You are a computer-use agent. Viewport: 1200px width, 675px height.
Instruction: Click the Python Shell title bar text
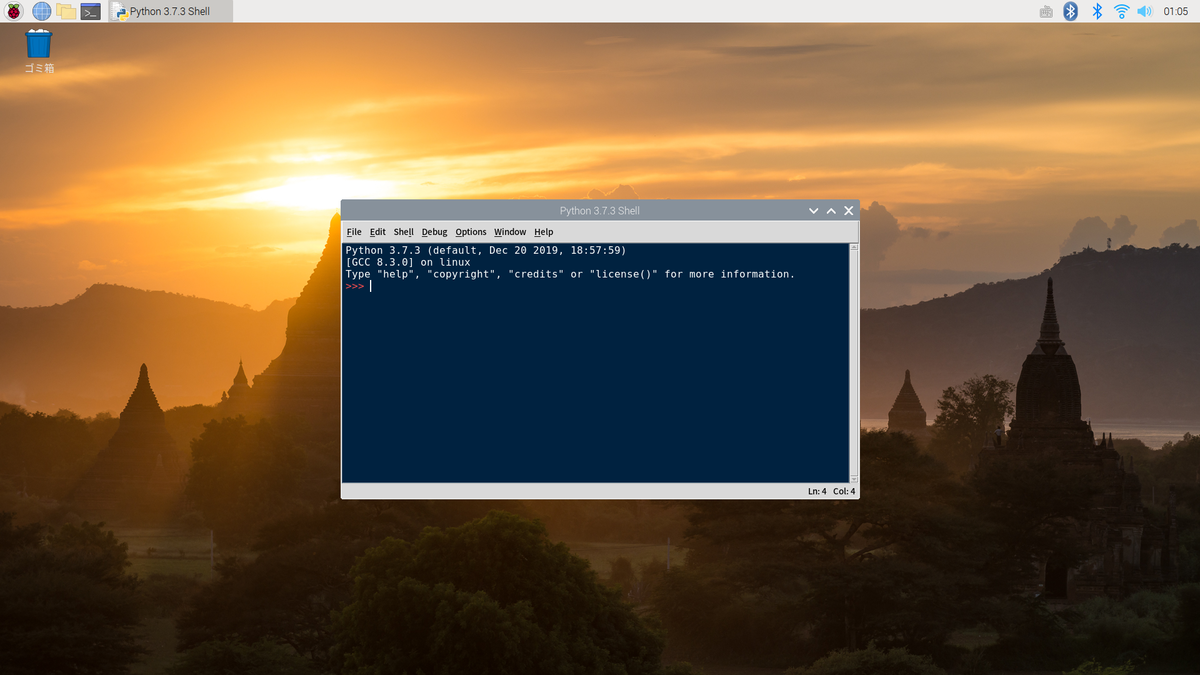point(599,211)
